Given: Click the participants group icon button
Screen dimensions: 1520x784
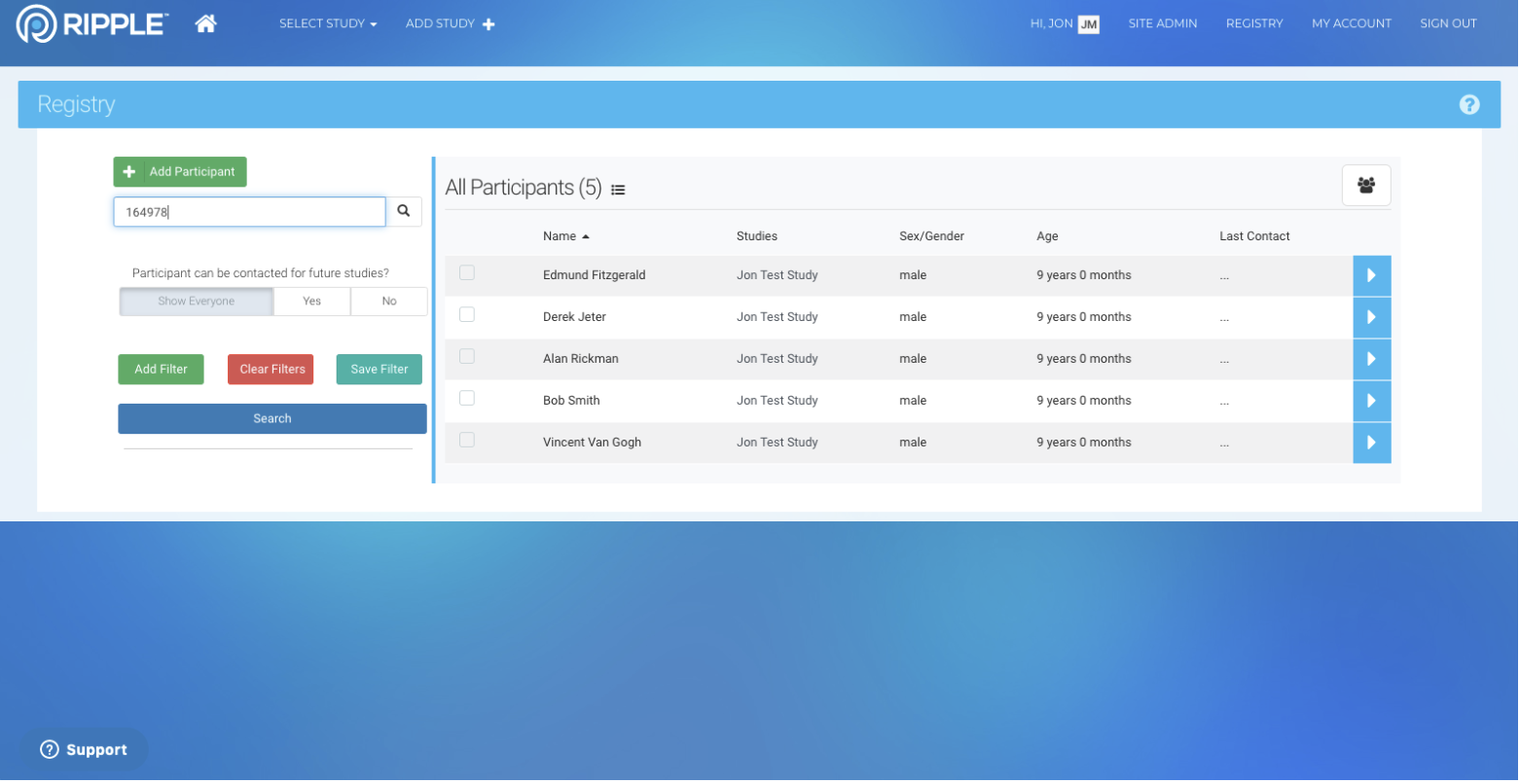Looking at the screenshot, I should [x=1366, y=185].
